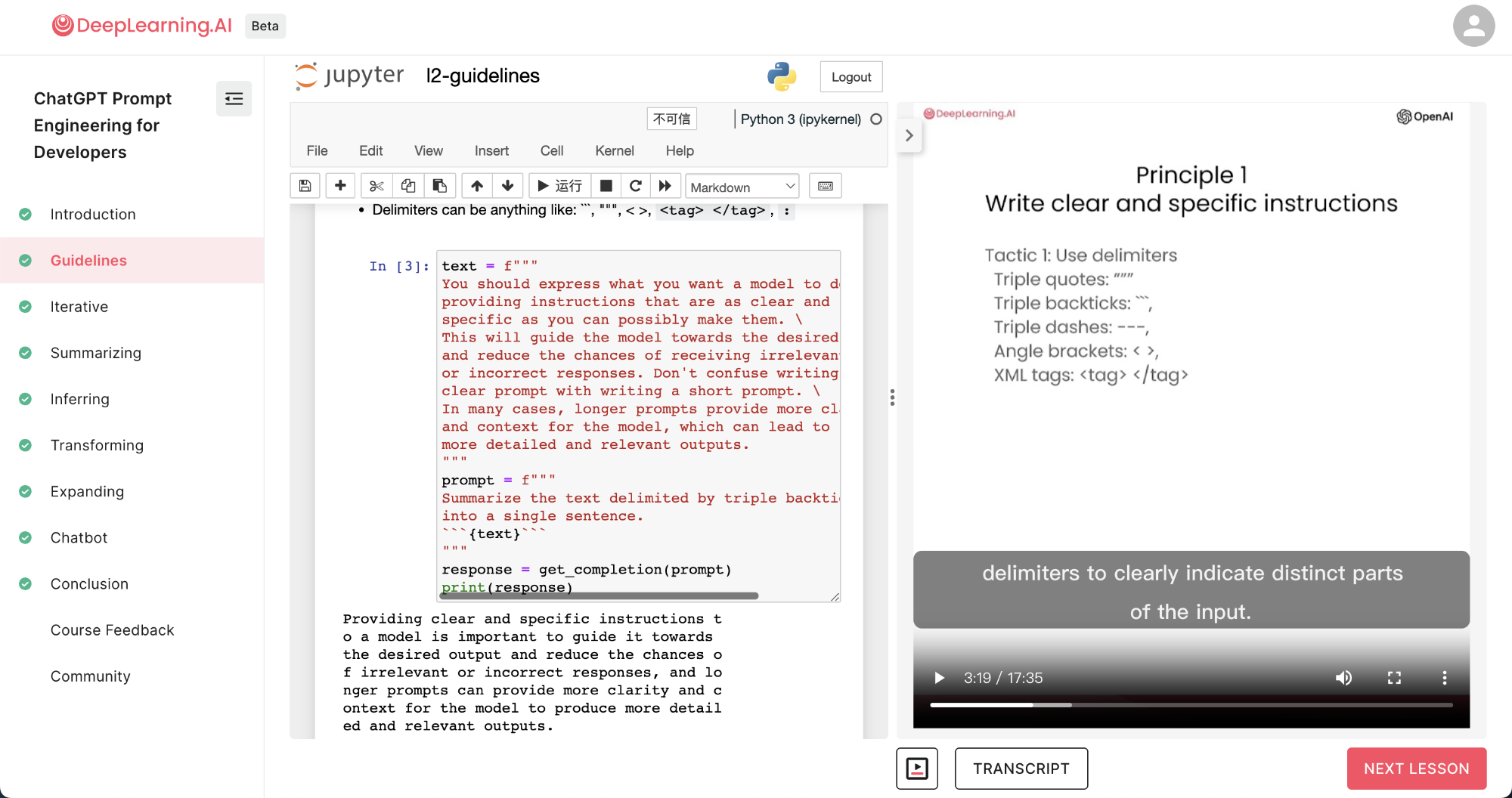
Task: Open video more options menu
Action: coord(1444,678)
